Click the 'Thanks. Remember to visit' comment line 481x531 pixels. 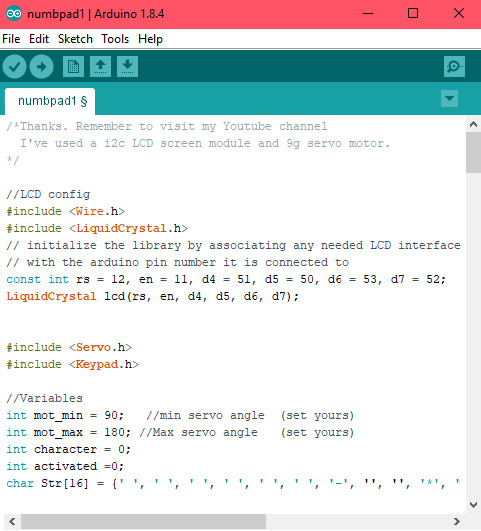pos(167,126)
